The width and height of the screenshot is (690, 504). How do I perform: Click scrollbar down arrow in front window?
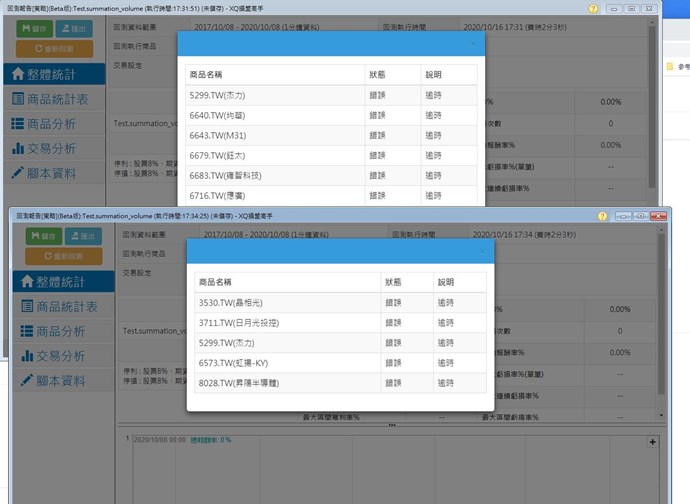coord(661,415)
